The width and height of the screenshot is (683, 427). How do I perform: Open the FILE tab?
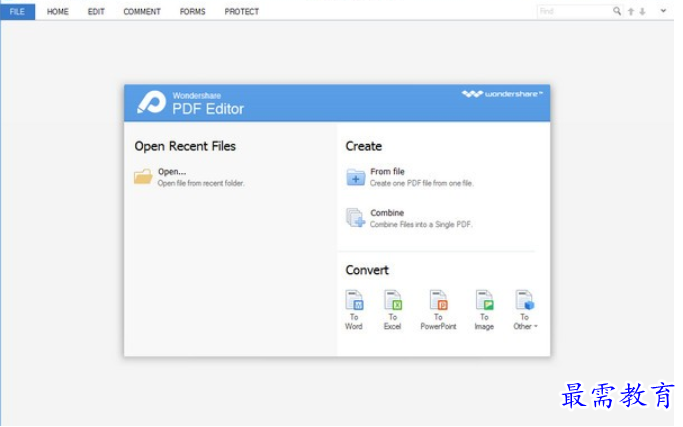[x=18, y=11]
